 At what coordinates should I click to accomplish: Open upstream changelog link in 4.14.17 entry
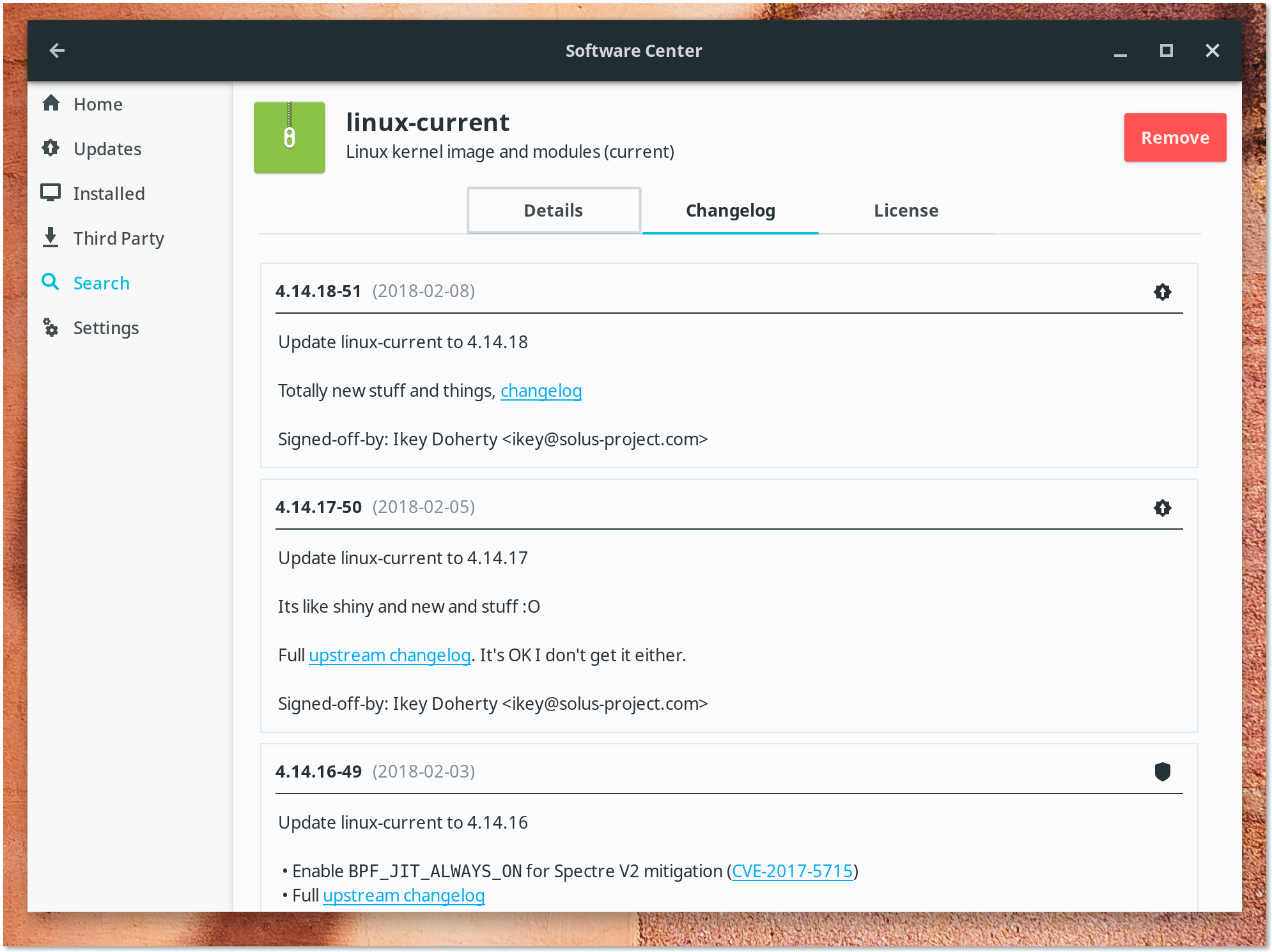[x=390, y=655]
